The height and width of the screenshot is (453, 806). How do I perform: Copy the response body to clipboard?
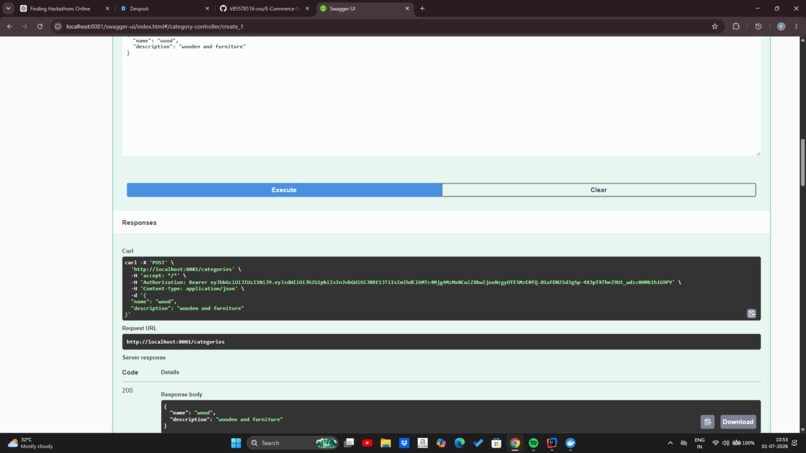point(707,422)
